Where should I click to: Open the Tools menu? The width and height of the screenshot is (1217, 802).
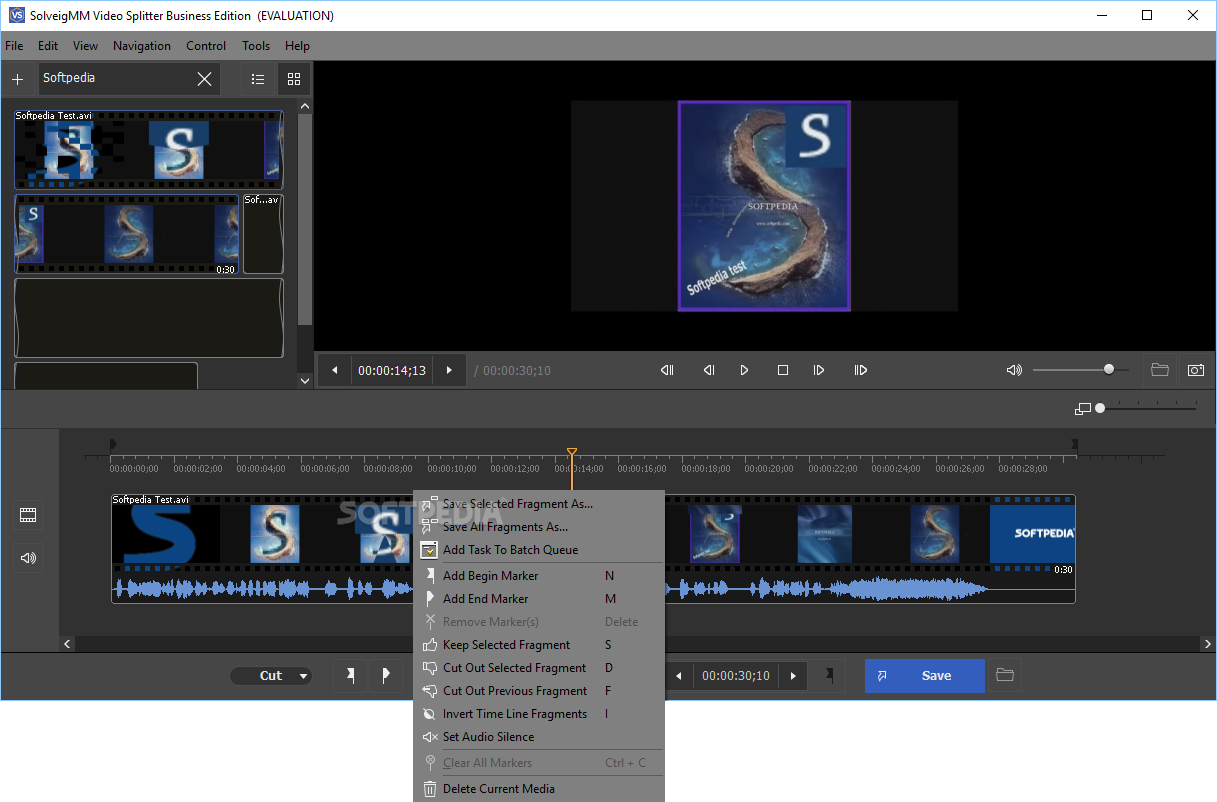256,46
